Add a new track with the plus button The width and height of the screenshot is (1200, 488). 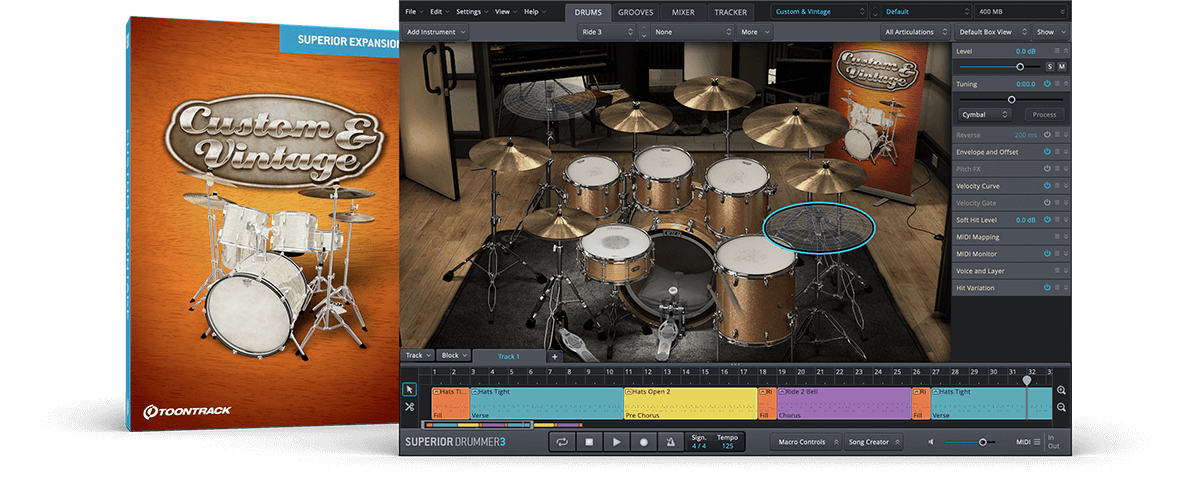(555, 356)
